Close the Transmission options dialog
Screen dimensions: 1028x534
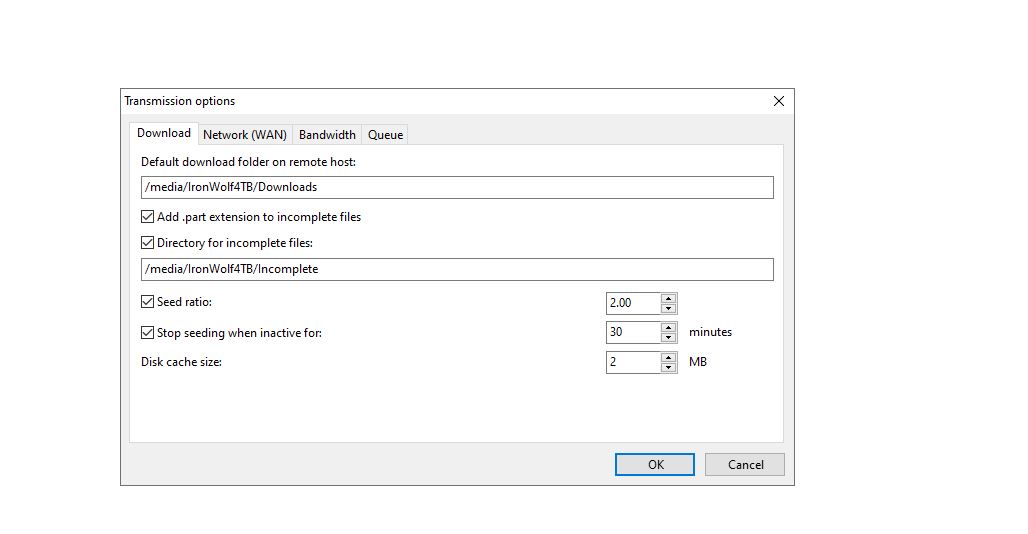[x=779, y=101]
